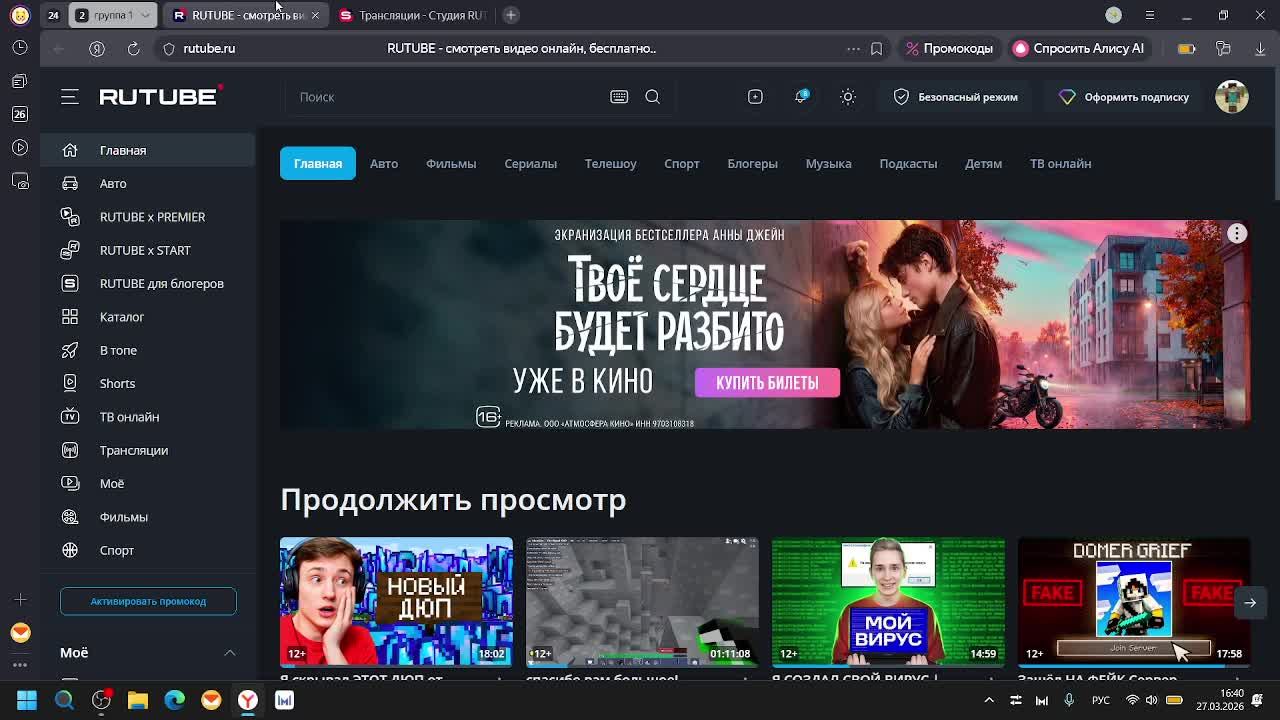
Task: Open Трансляции in the sidebar
Action: [x=148, y=450]
